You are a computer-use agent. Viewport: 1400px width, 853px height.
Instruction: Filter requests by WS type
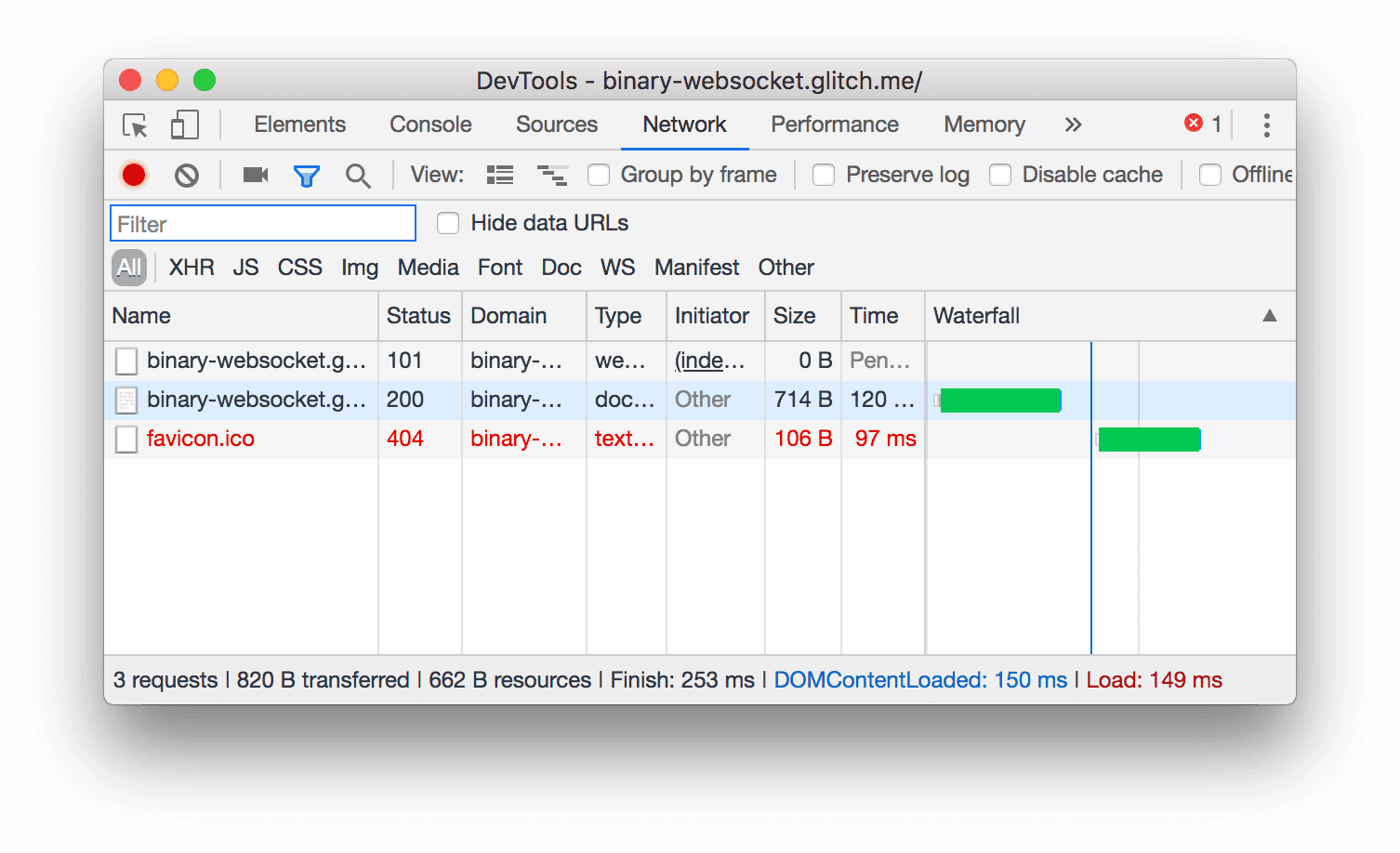pos(617,268)
